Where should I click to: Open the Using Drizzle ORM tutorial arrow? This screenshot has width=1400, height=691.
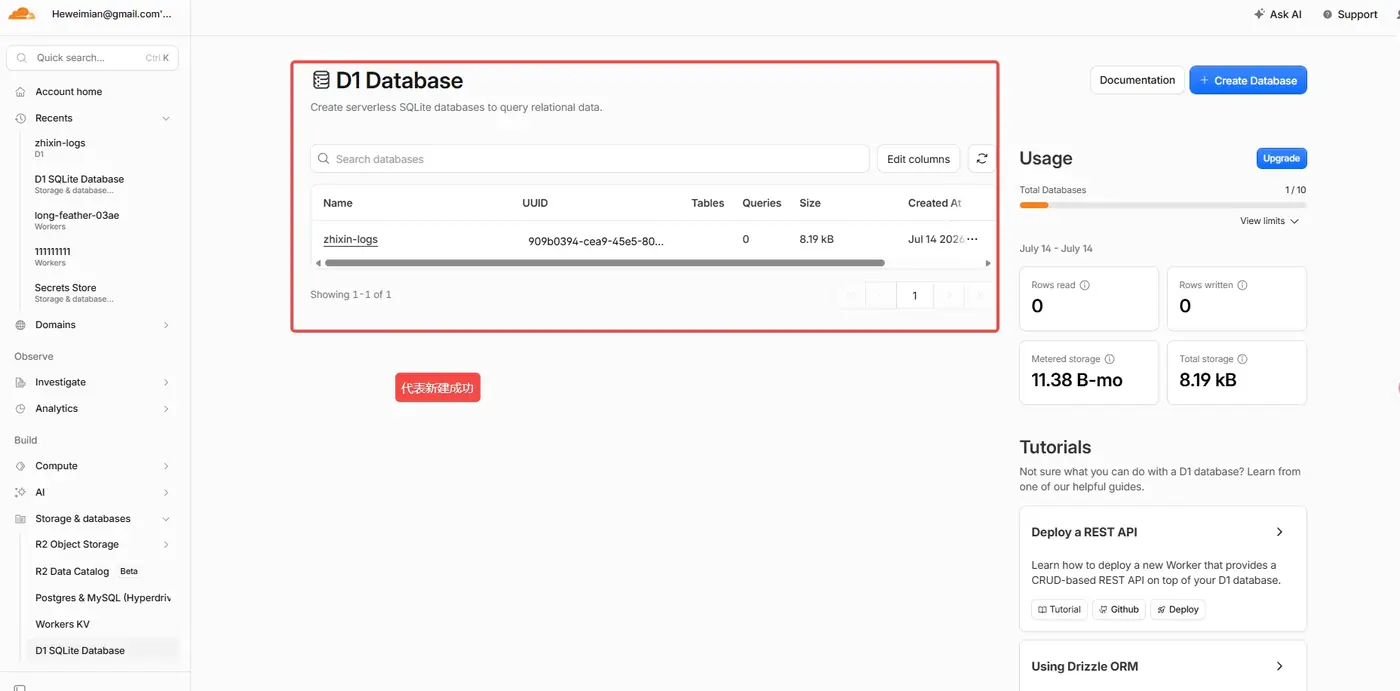coord(1280,666)
